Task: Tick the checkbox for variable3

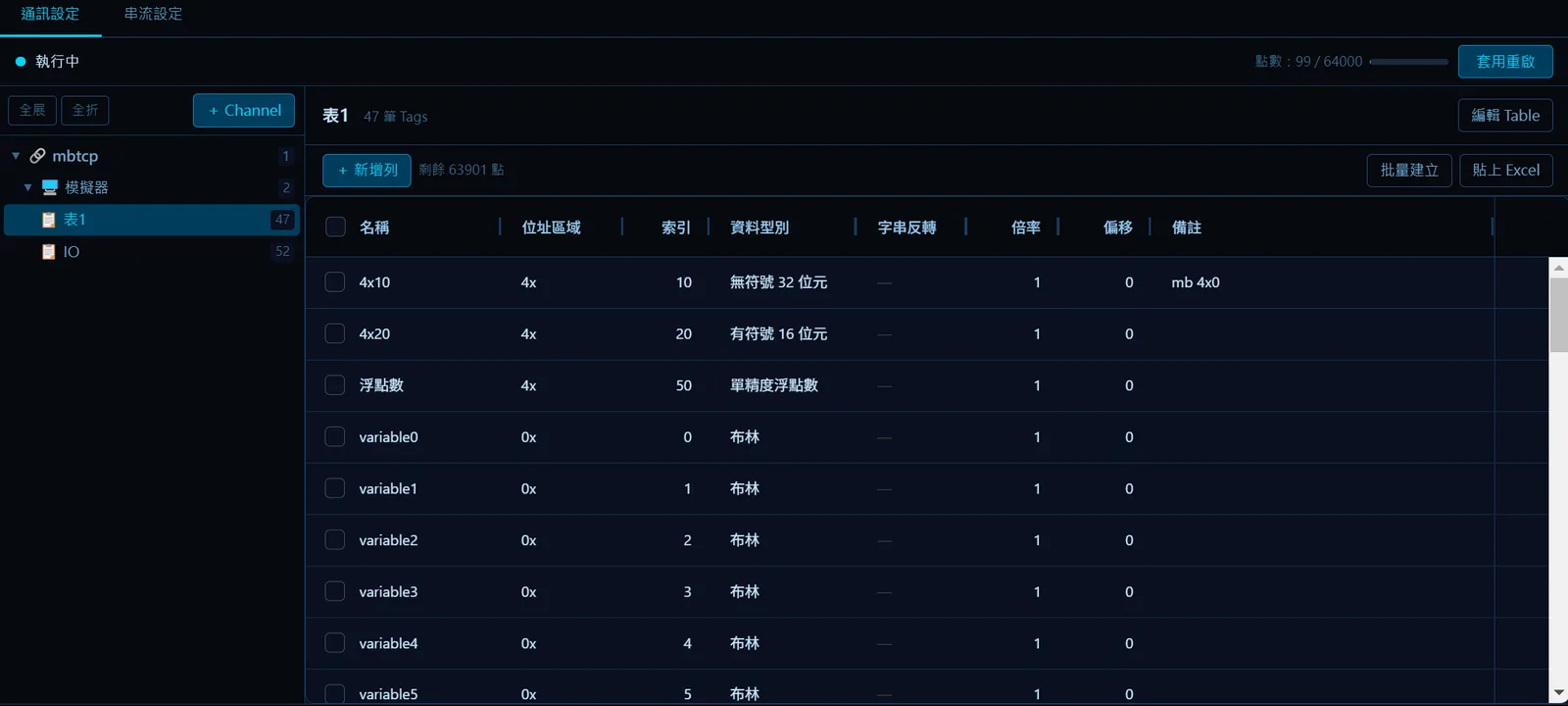Action: tap(335, 591)
